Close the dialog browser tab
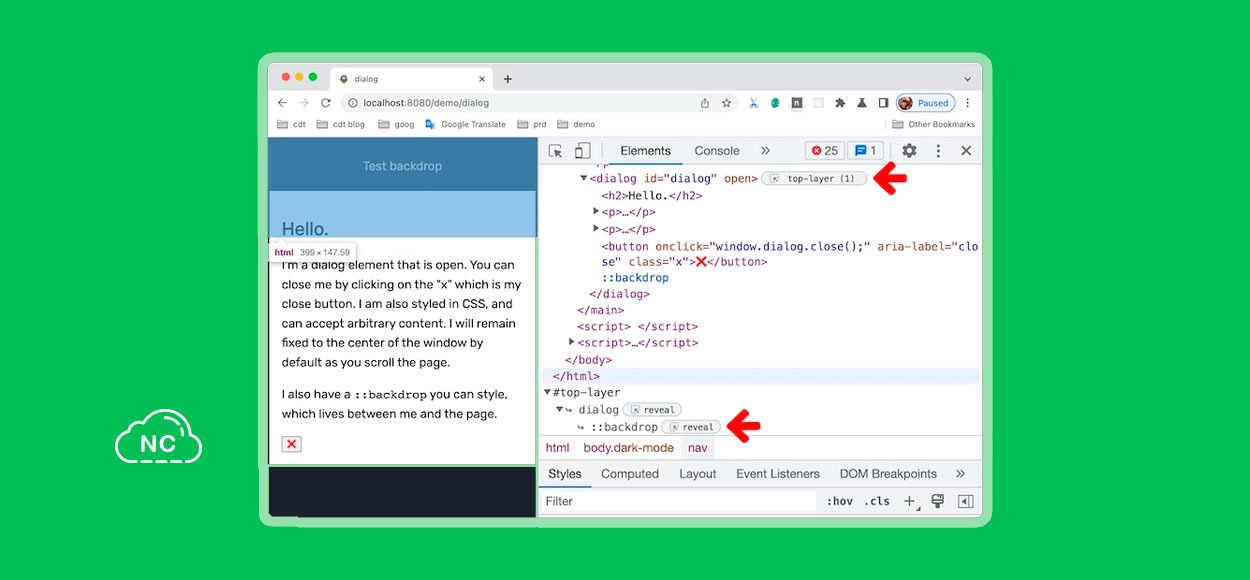This screenshot has height=580, width=1250. tap(482, 79)
